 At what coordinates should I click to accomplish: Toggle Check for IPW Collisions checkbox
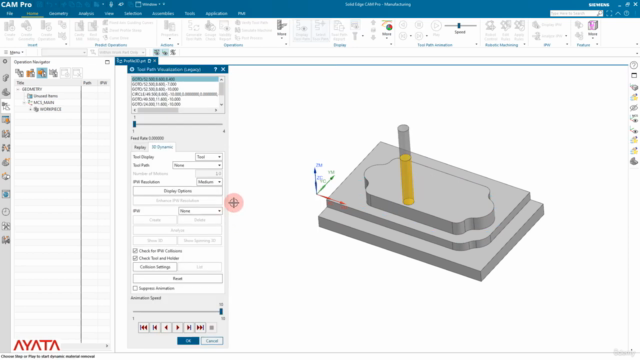135,251
